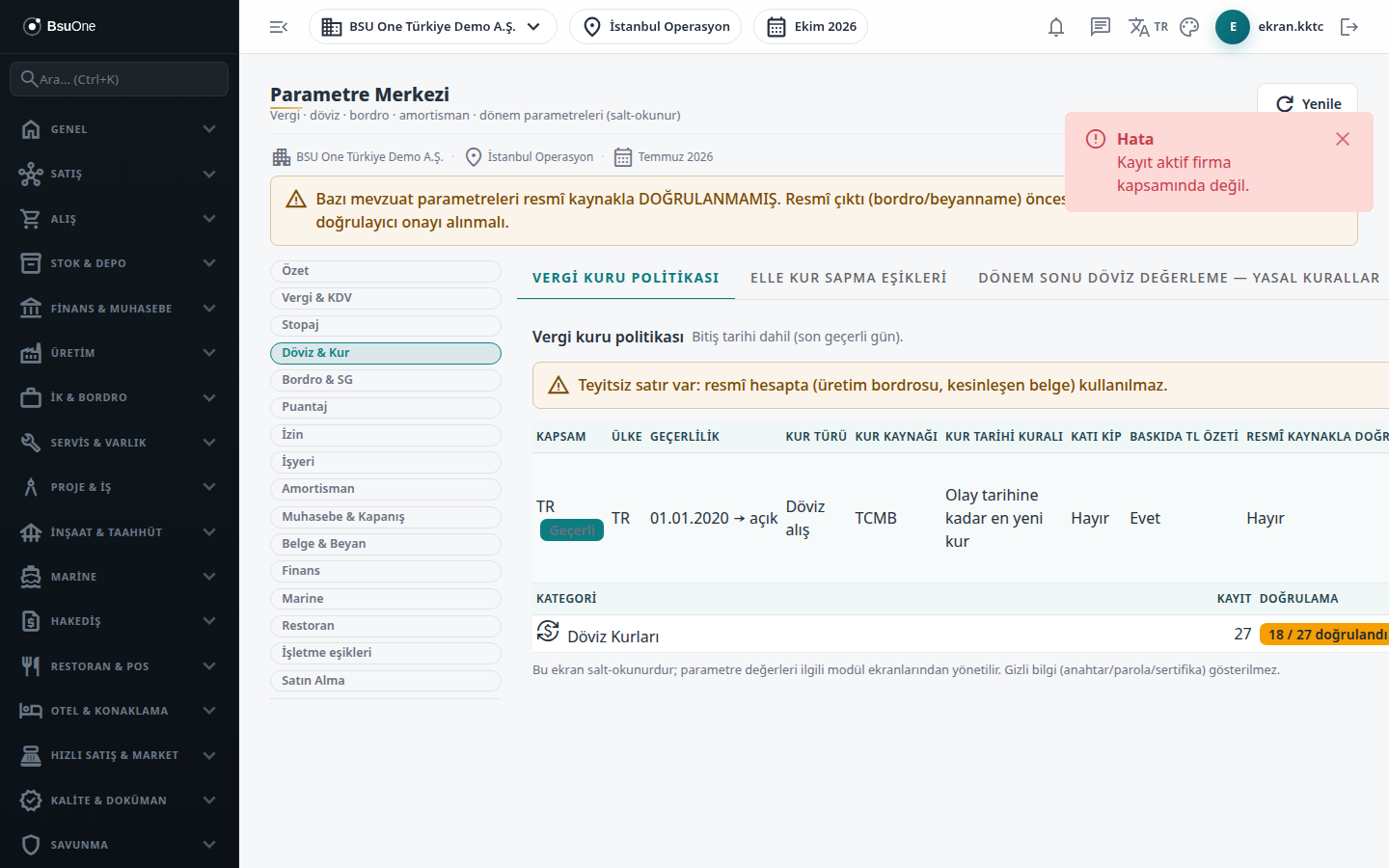Switch to Vergi Kuru Politikası tab
This screenshot has width=1389, height=868.
pos(626,278)
